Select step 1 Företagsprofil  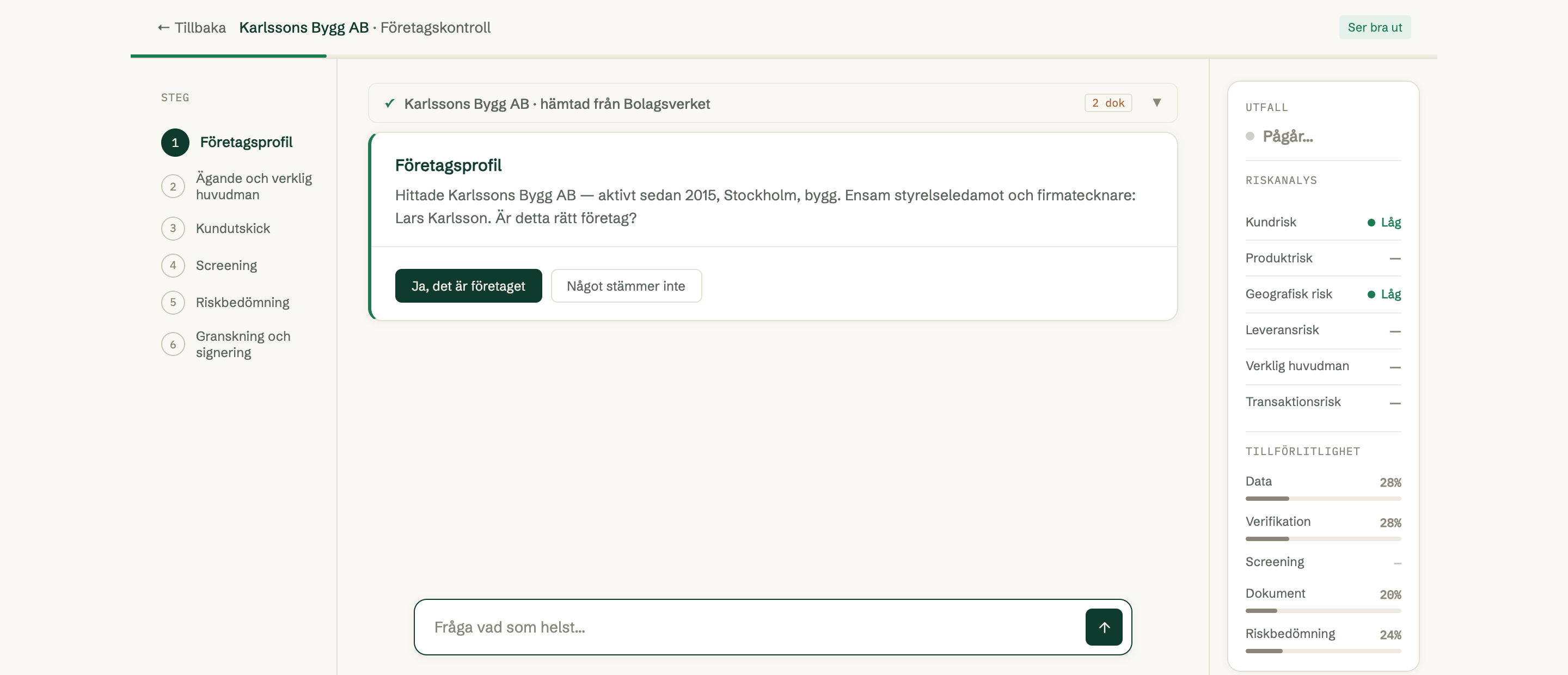click(x=227, y=143)
